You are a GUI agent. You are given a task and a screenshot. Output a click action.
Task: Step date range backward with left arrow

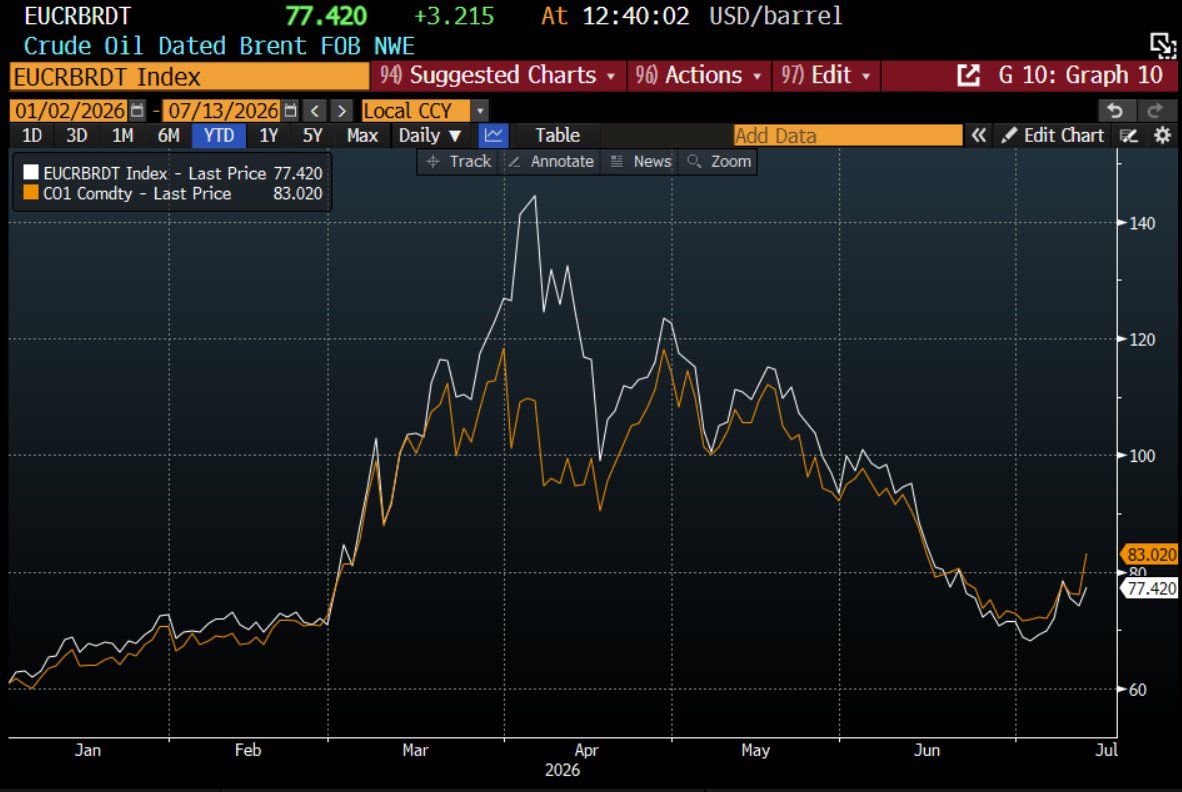315,111
